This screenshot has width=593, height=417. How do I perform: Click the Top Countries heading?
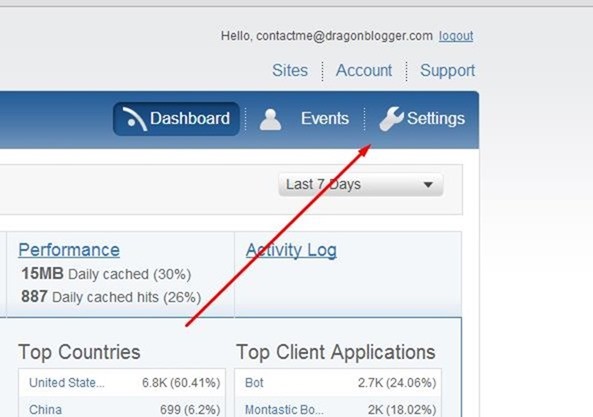click(79, 352)
